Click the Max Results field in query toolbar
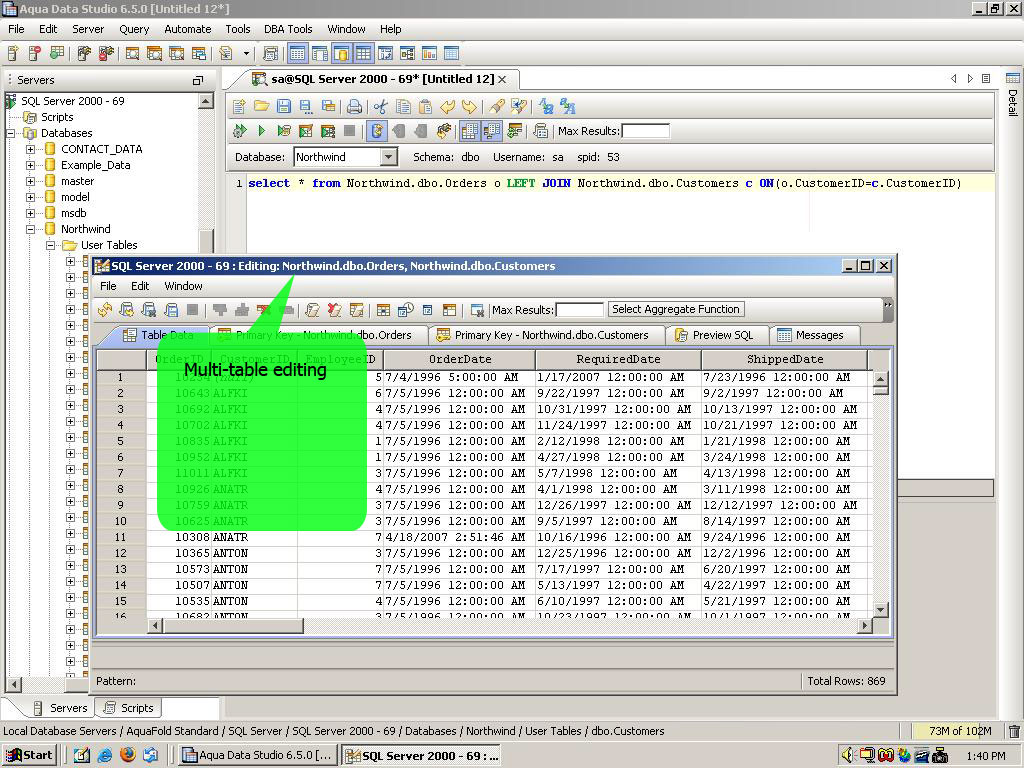 pos(646,131)
